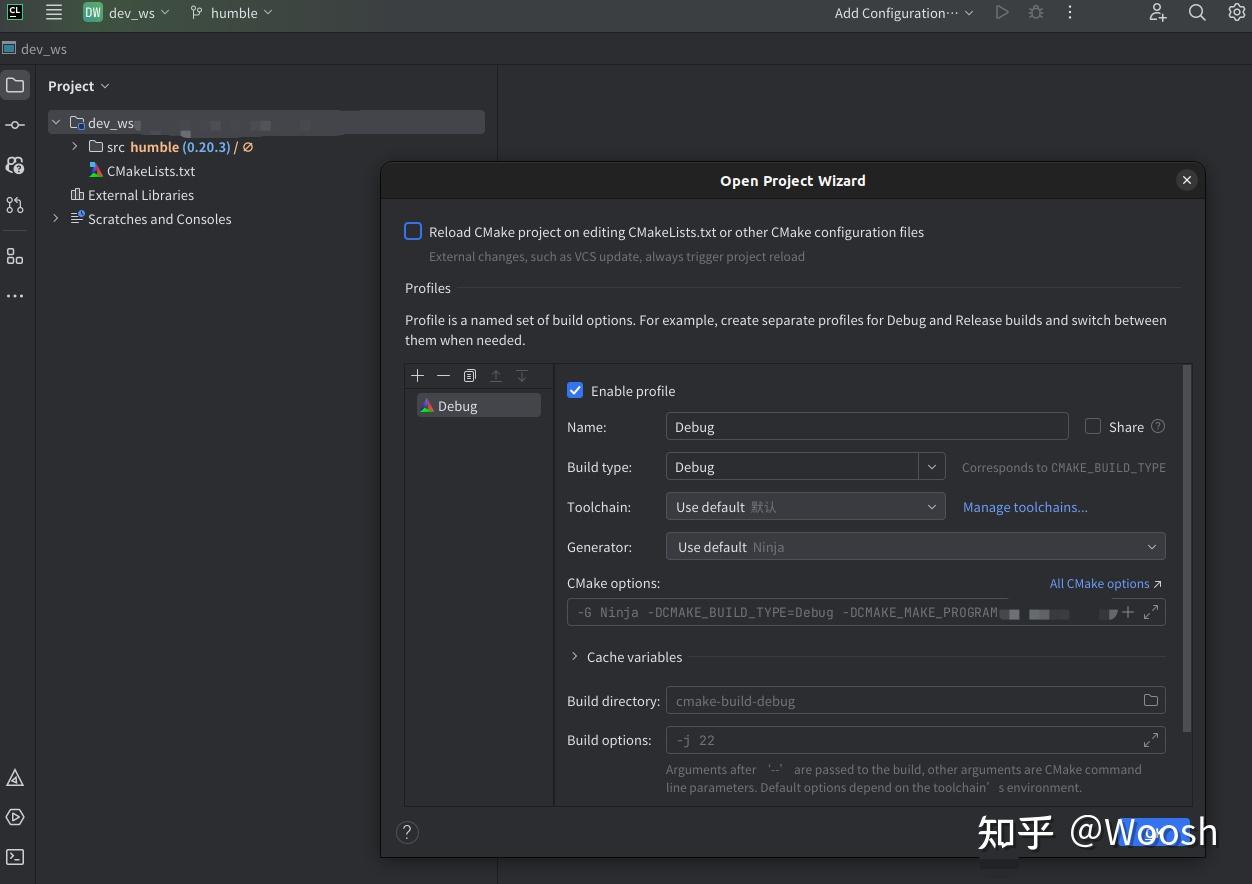Open the Toolchain dropdown

(805, 507)
